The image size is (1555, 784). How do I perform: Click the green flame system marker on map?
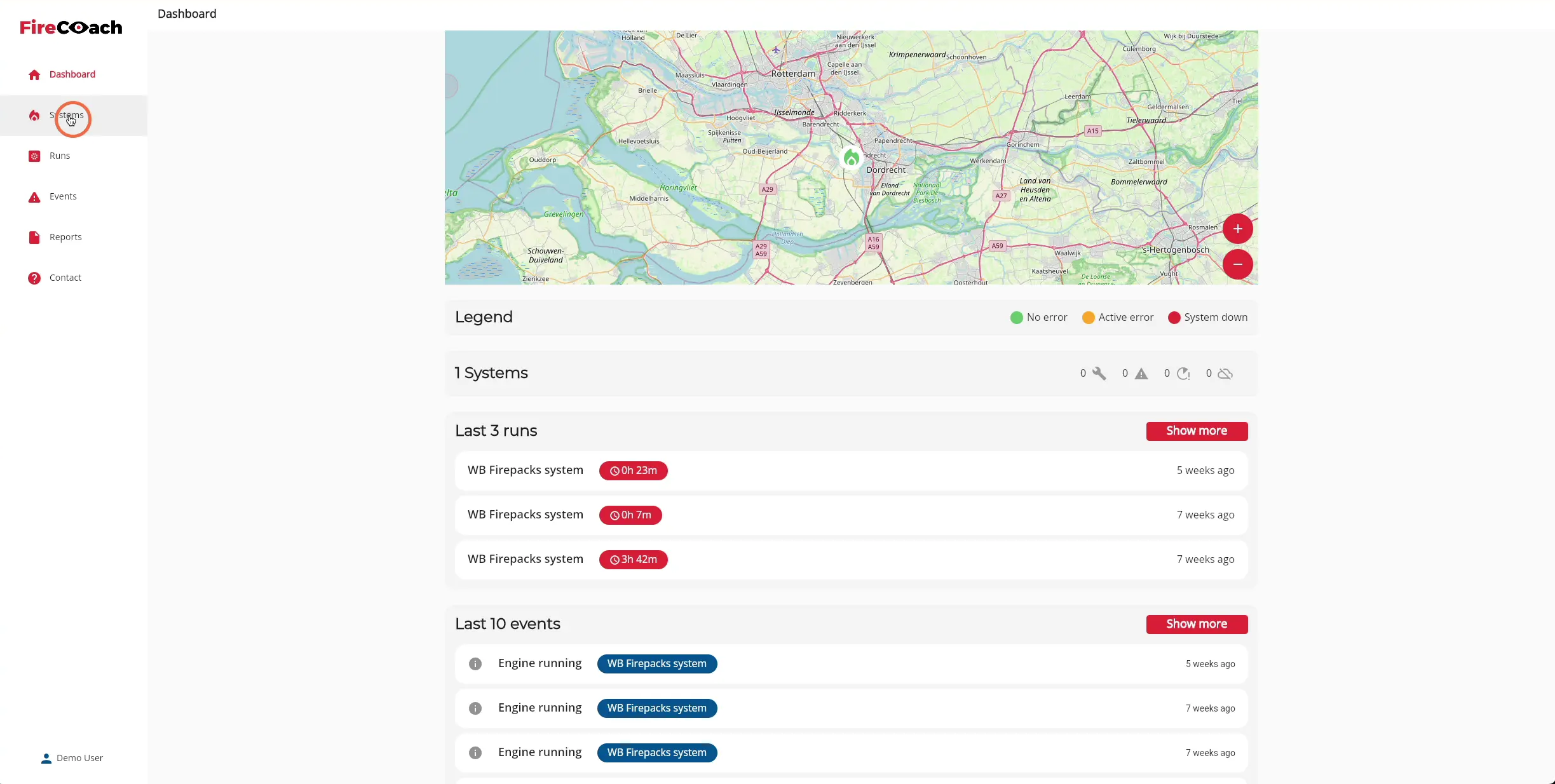(852, 158)
